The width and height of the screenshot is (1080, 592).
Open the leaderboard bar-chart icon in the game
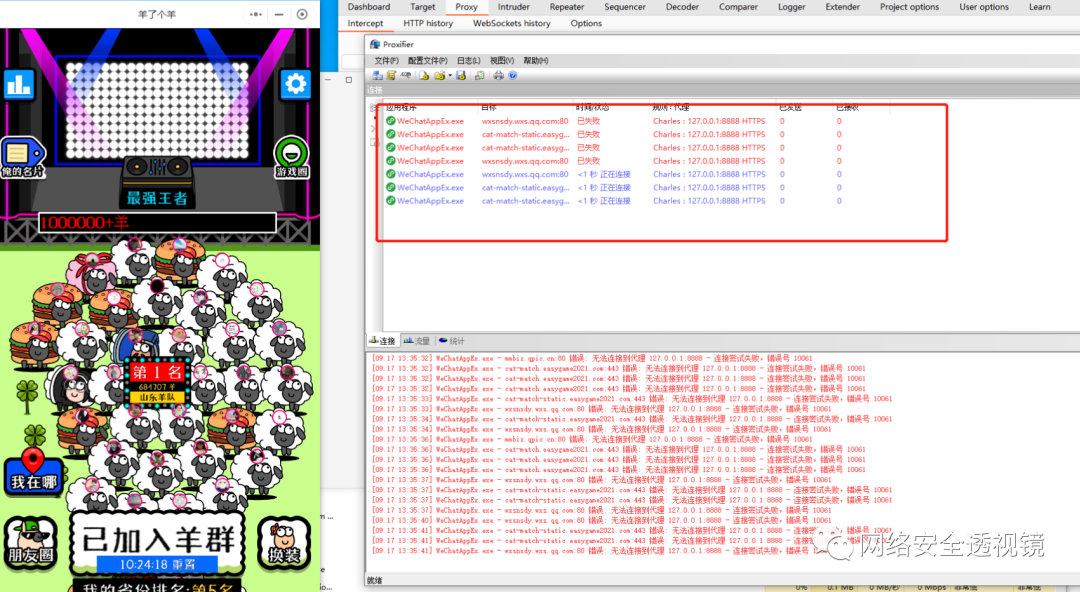(x=19, y=85)
